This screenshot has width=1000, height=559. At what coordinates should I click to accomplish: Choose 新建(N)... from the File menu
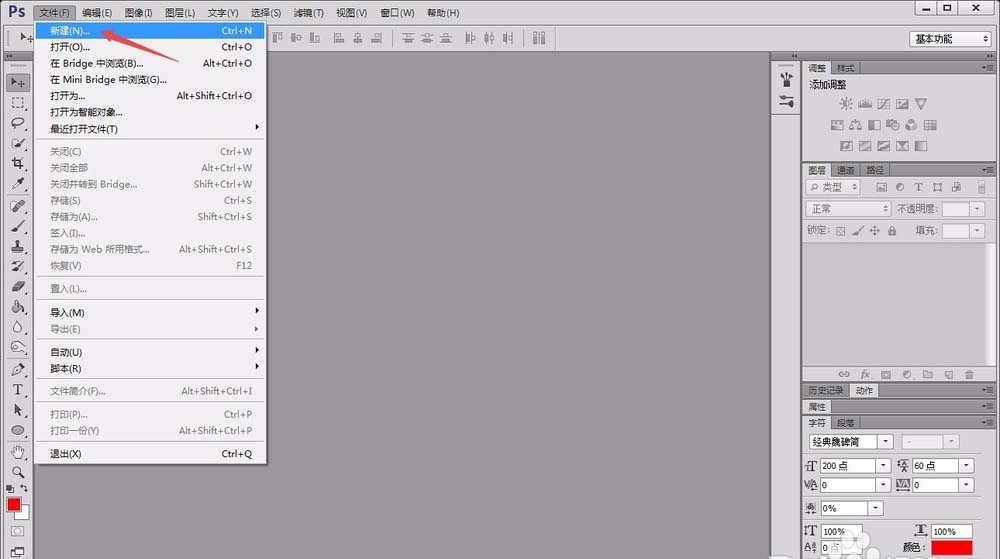pyautogui.click(x=151, y=31)
